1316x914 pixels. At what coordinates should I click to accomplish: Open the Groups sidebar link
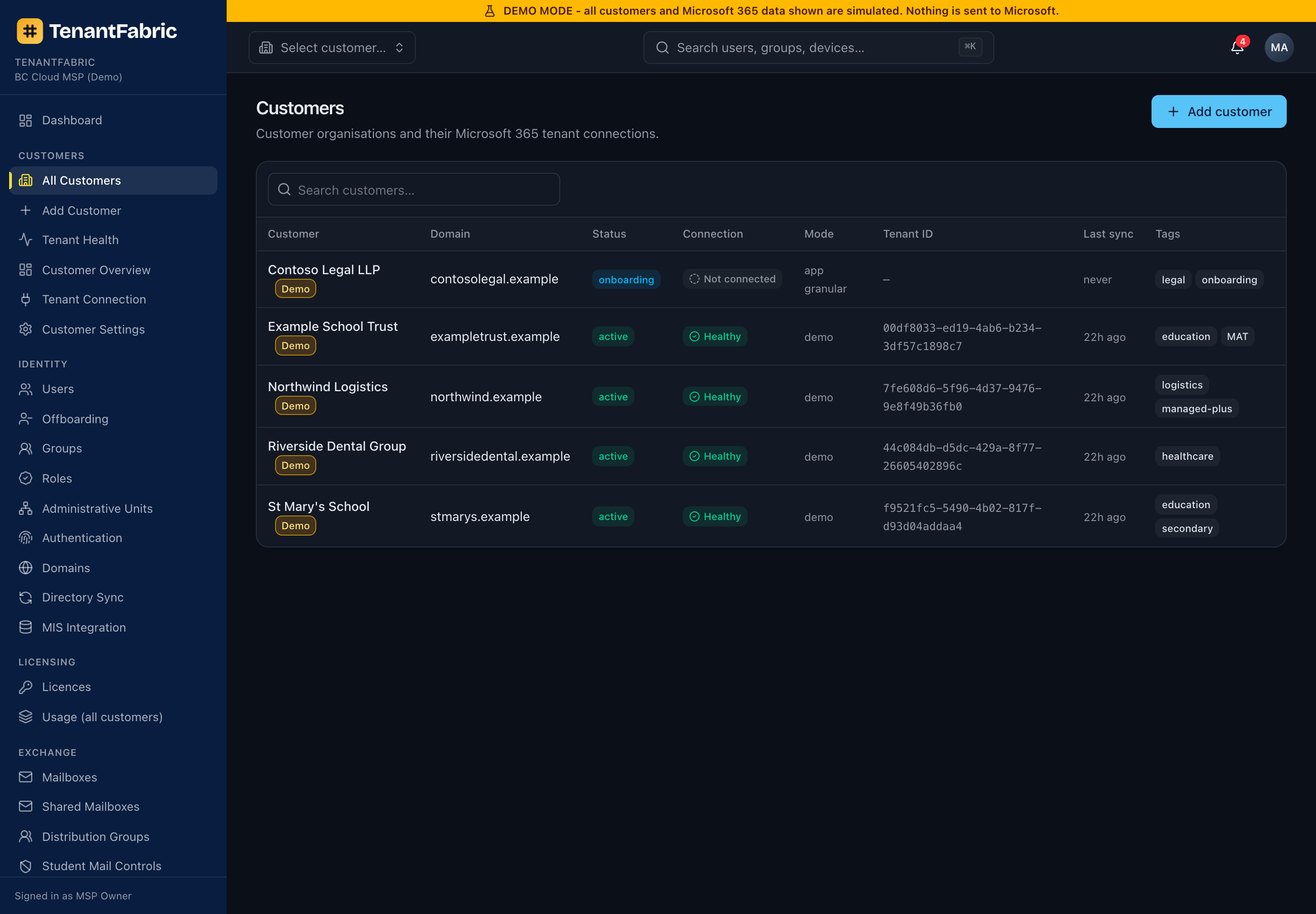pos(113,448)
